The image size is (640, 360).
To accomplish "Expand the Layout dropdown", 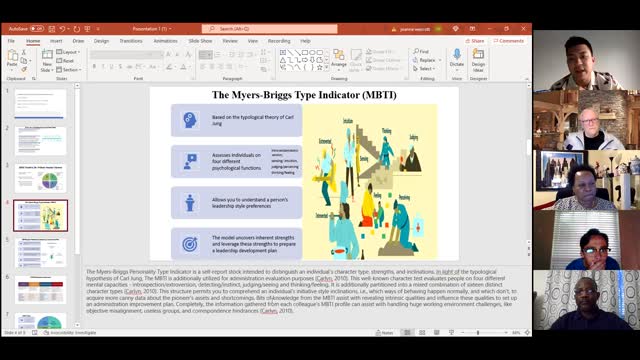I will tap(68, 52).
